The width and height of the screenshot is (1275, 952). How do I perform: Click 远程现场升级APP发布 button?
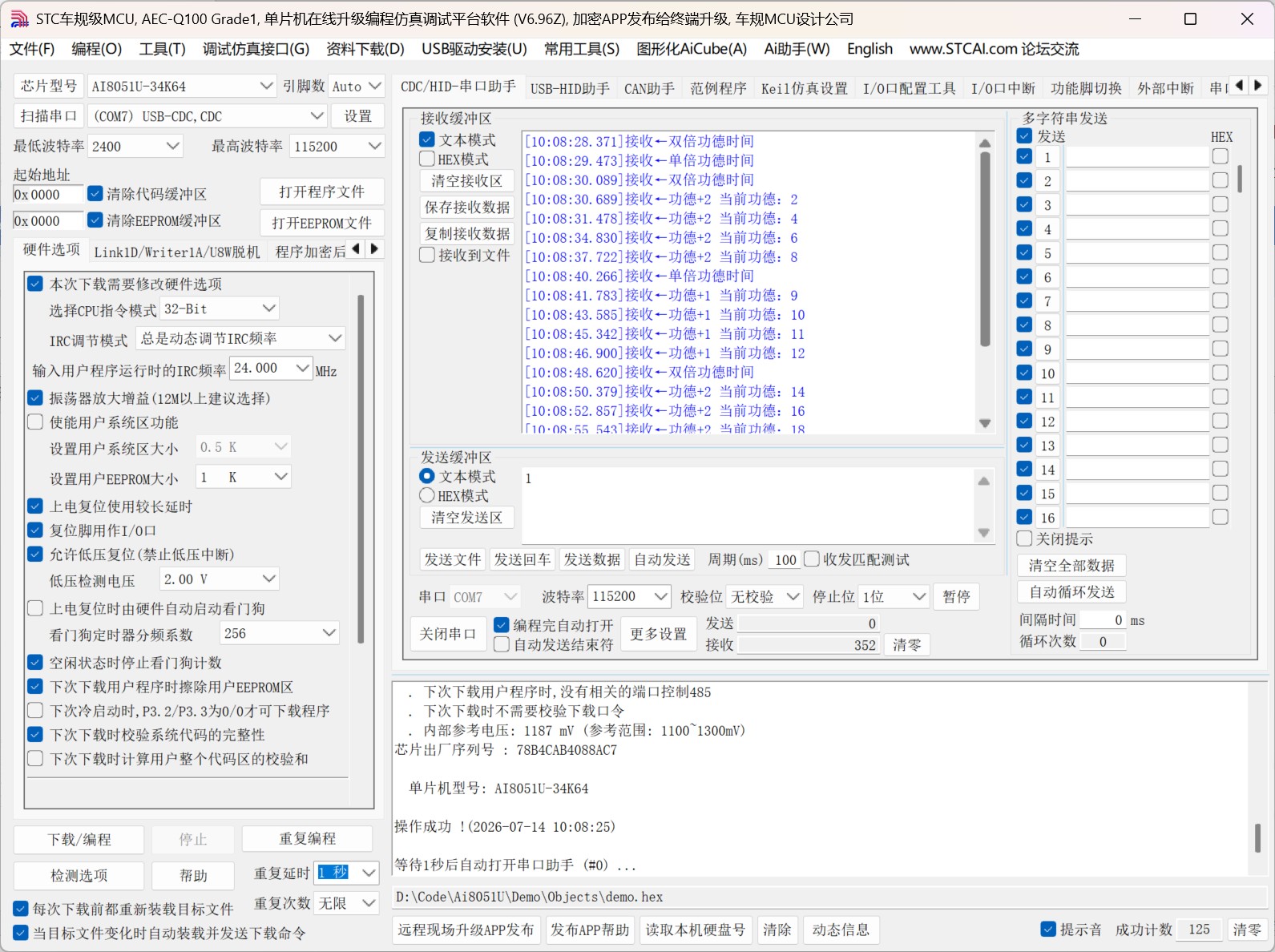pos(466,930)
